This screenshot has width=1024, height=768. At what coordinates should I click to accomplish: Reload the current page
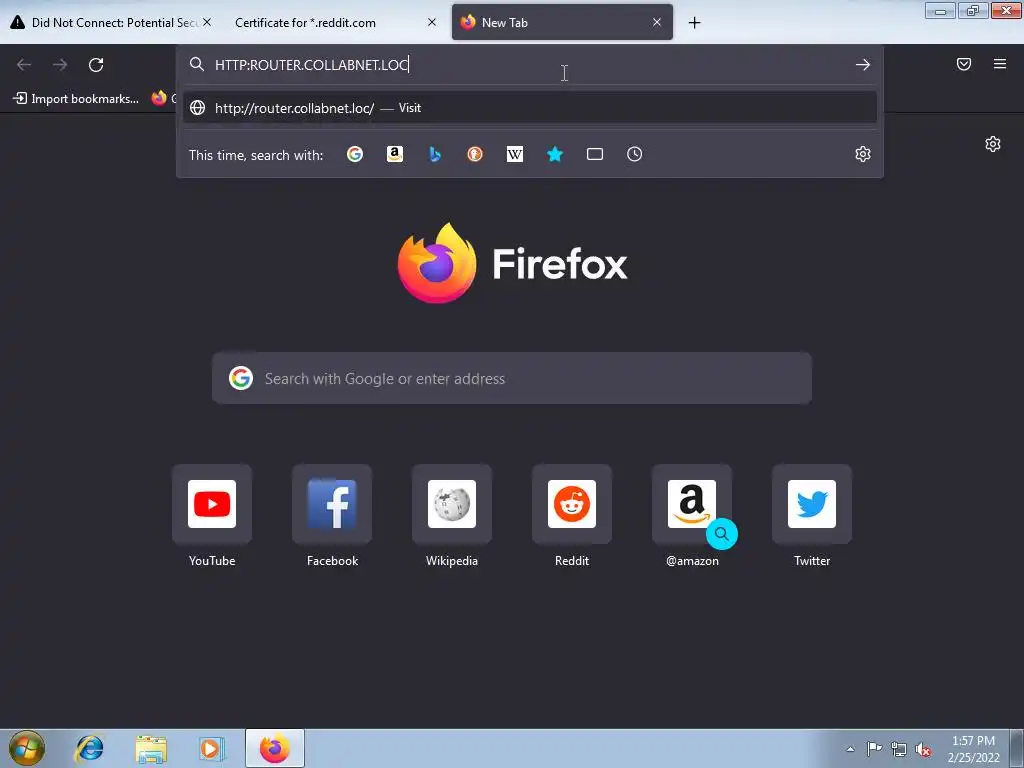point(96,65)
